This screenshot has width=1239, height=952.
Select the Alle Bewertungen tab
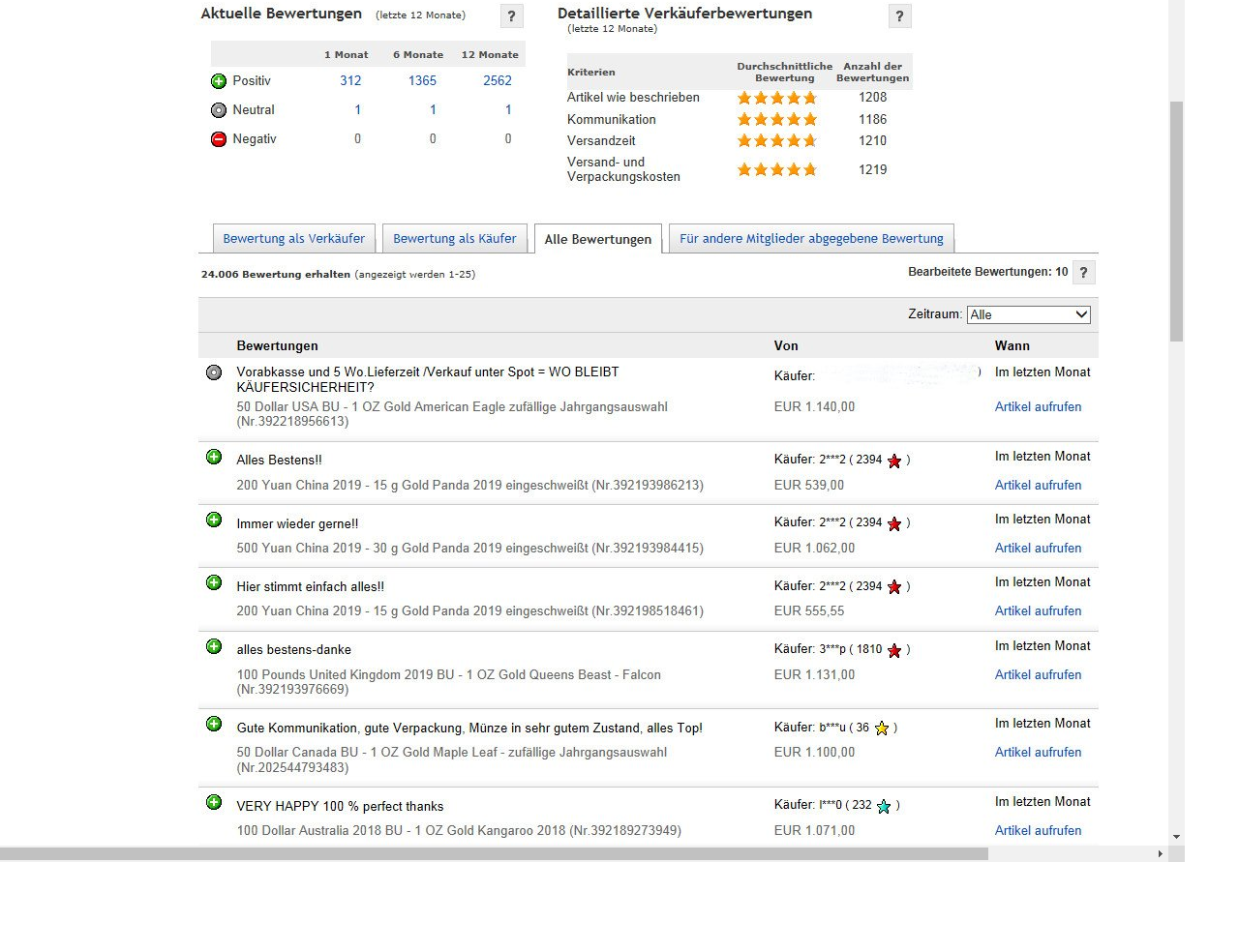pos(598,240)
